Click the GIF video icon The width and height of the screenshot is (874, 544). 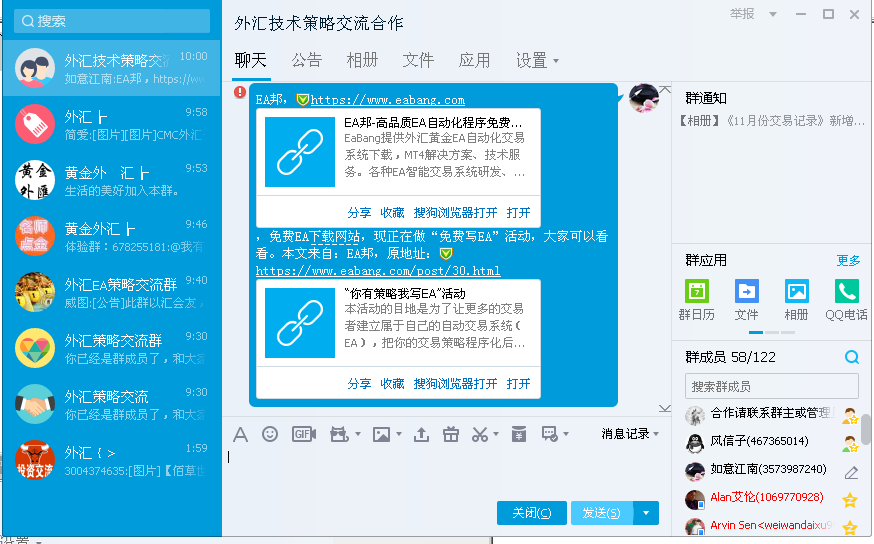[304, 434]
